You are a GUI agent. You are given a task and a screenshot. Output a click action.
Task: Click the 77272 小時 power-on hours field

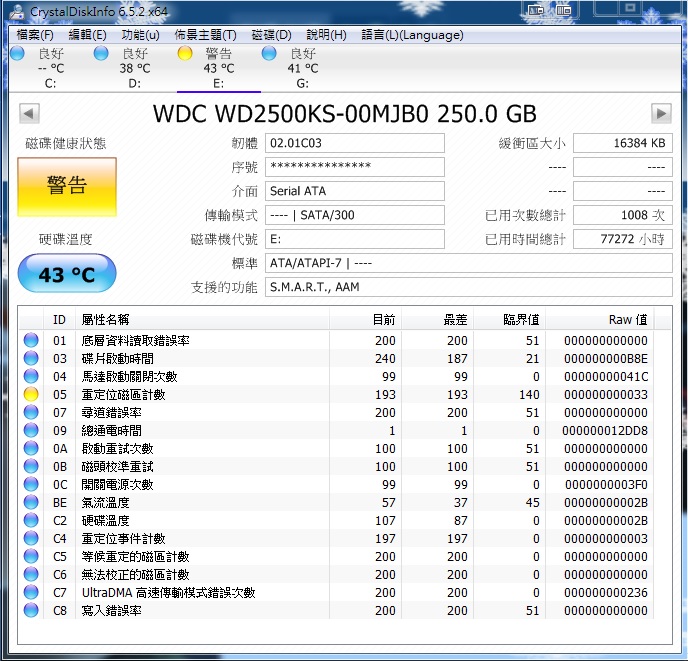(x=623, y=239)
